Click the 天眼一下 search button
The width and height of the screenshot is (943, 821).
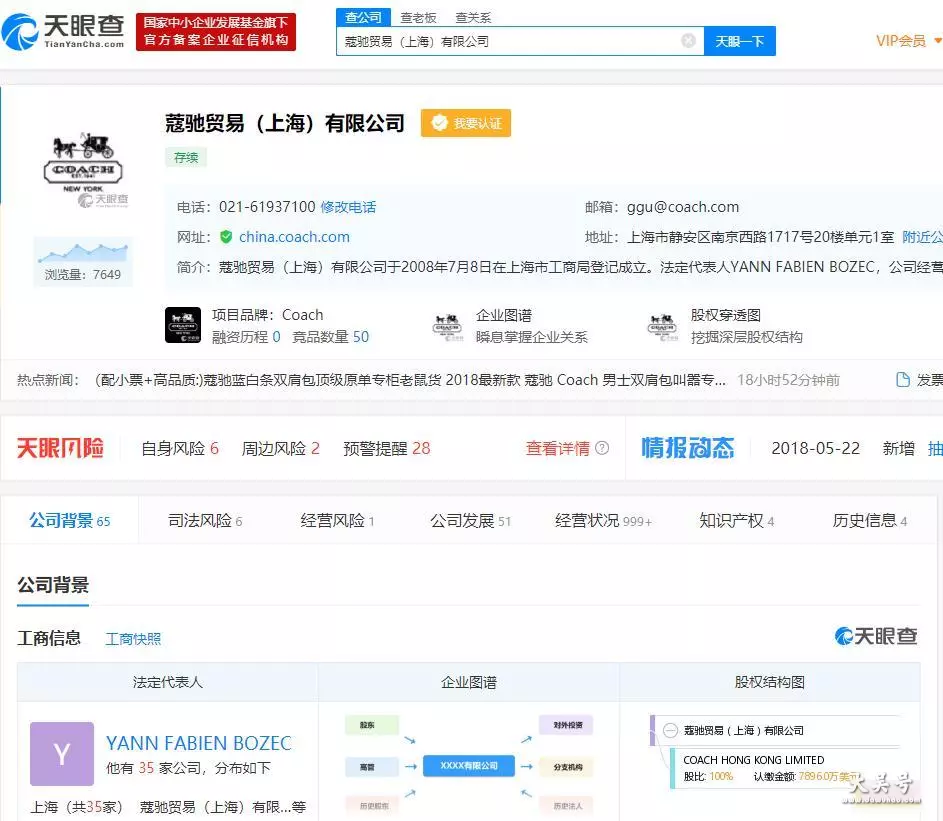(740, 41)
